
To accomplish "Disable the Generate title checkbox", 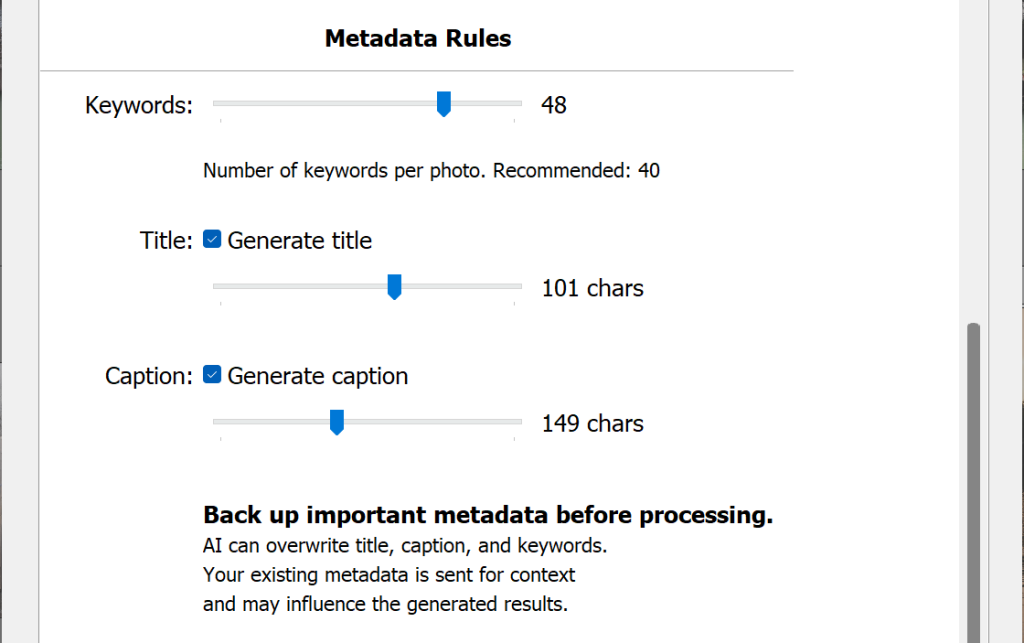I will pos(212,240).
